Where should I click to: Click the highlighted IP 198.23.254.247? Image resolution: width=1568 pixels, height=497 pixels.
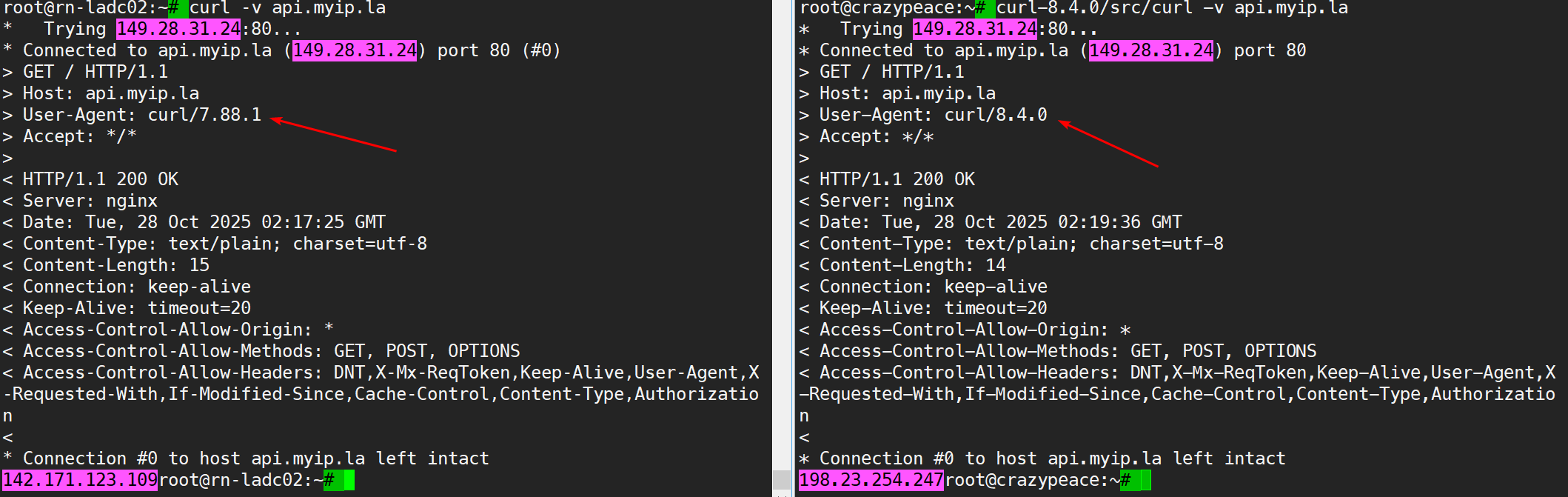tap(871, 480)
